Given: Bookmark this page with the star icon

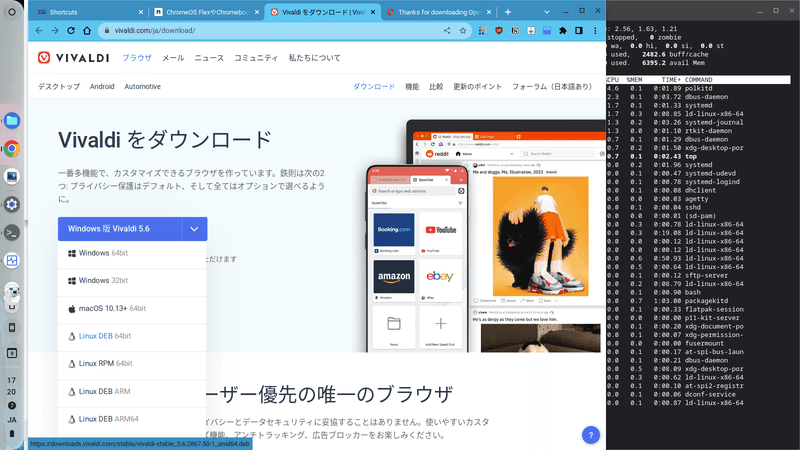Looking at the screenshot, I should [463, 31].
